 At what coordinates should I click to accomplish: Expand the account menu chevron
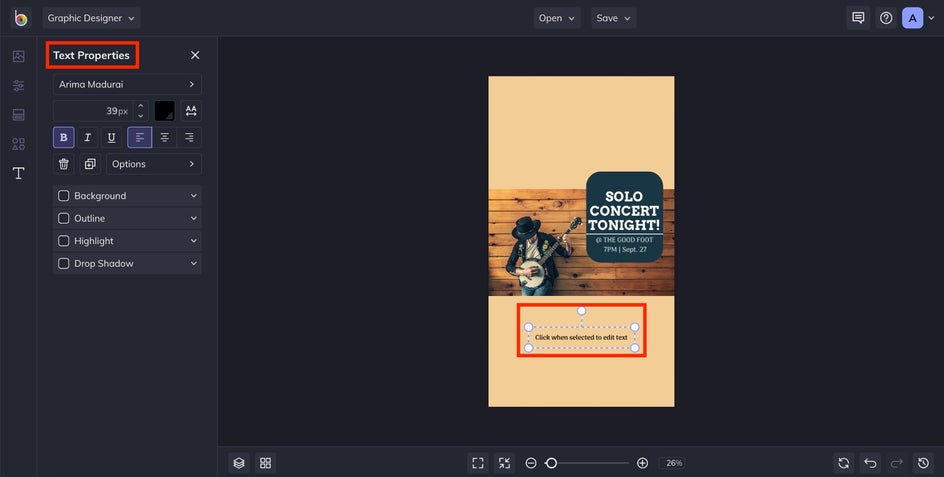[x=932, y=19]
